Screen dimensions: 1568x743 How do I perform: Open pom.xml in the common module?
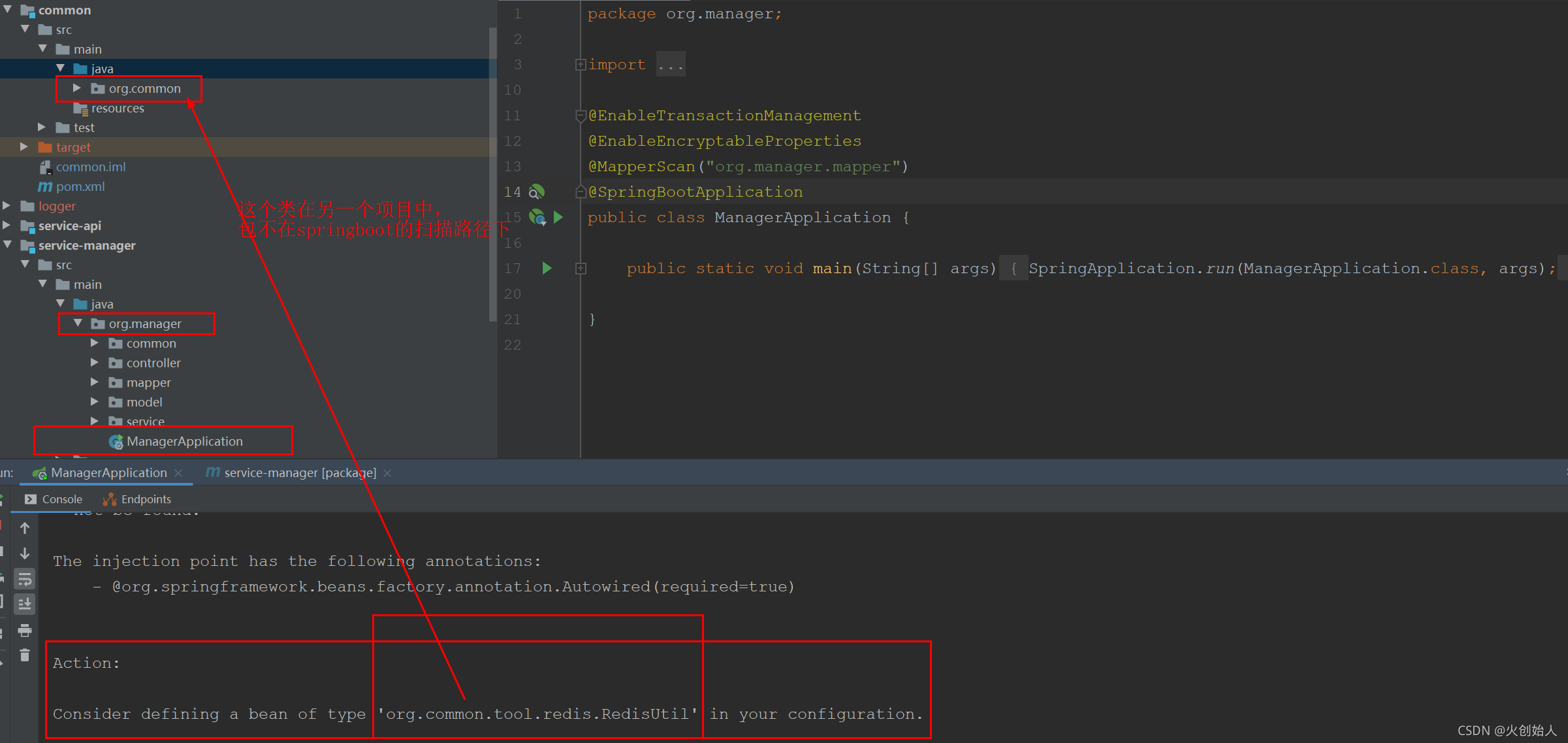tap(80, 186)
